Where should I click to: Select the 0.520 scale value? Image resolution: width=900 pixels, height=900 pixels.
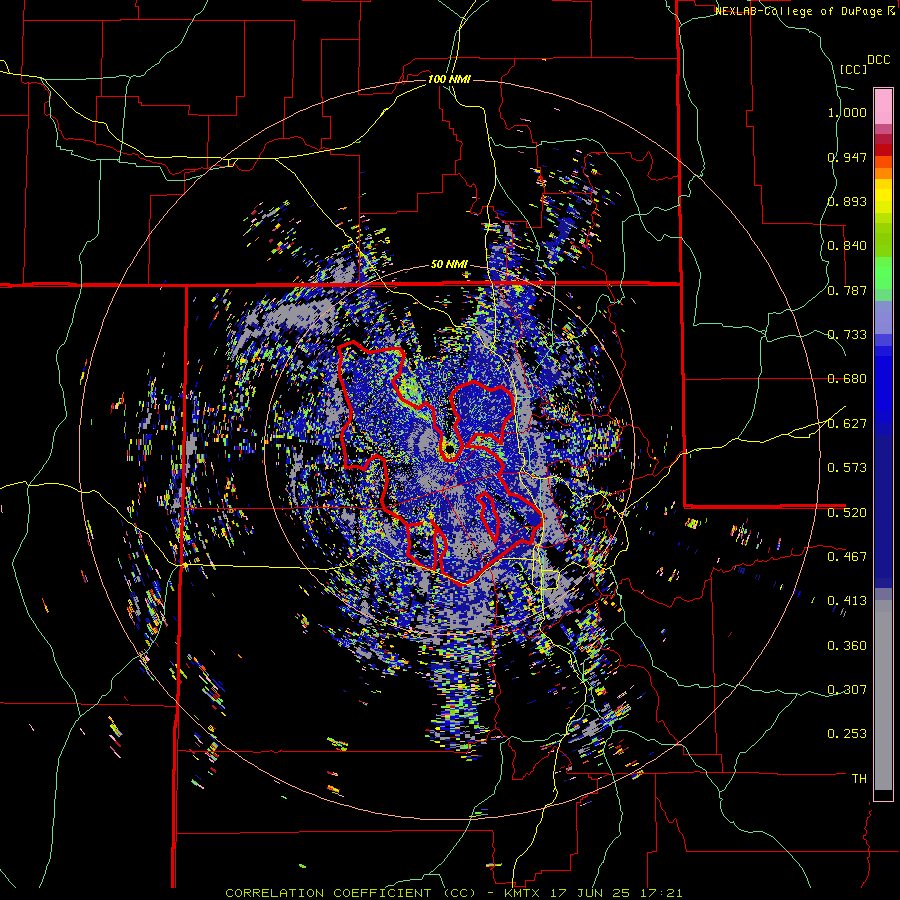click(x=847, y=513)
